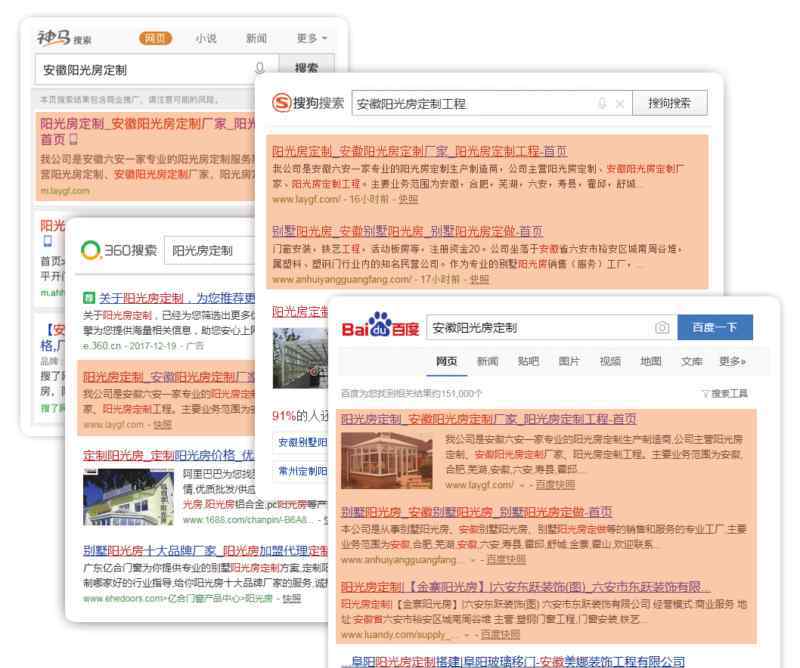Select 贴吧 tab in Baidu
The width and height of the screenshot is (800, 668).
coord(528,361)
